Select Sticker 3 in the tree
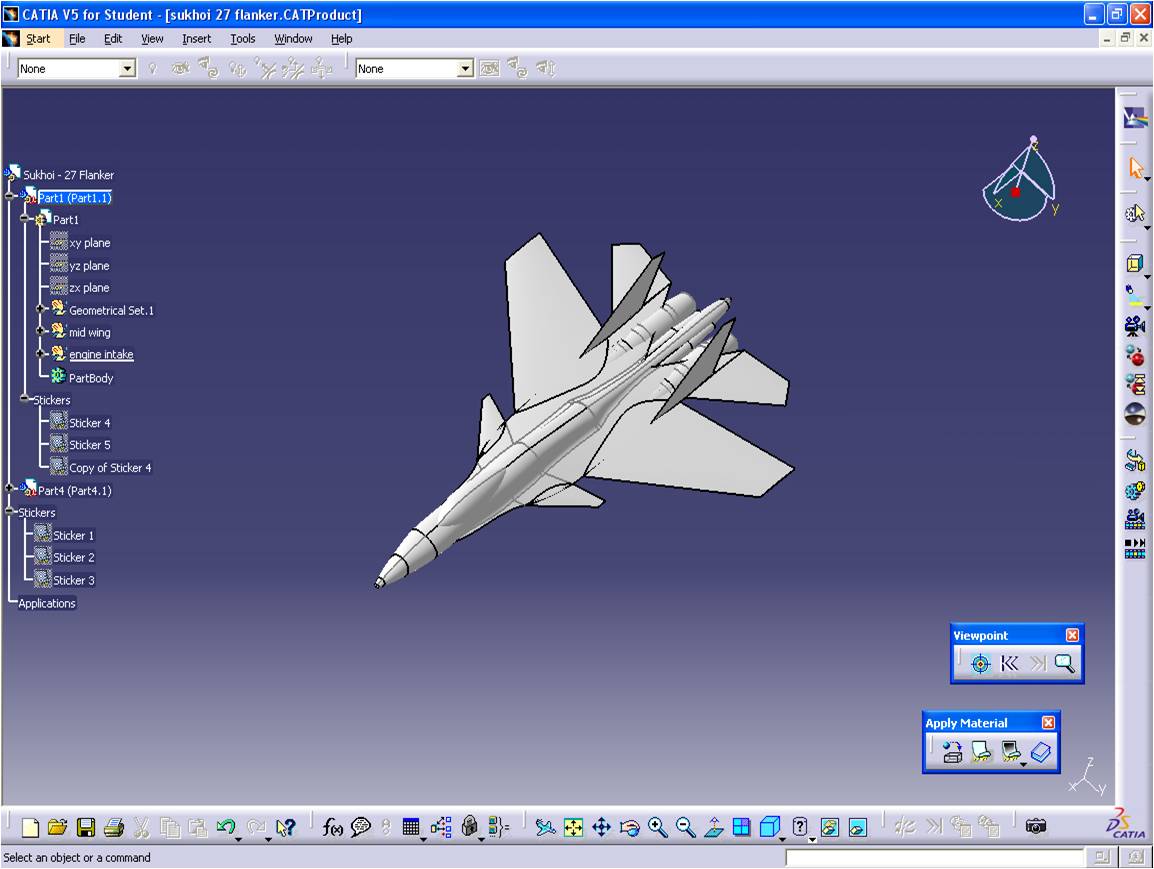Screen dimensions: 1154x869 [74, 581]
